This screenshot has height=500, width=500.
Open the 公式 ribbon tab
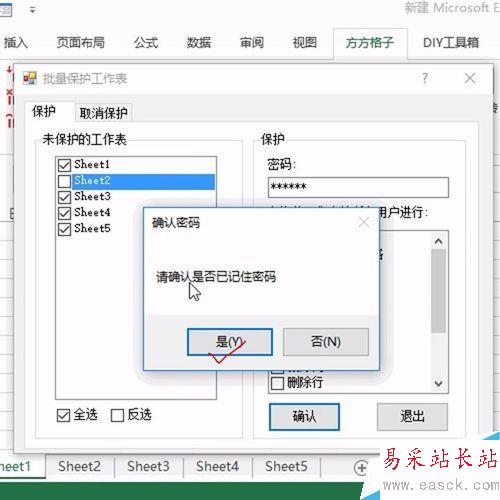146,43
